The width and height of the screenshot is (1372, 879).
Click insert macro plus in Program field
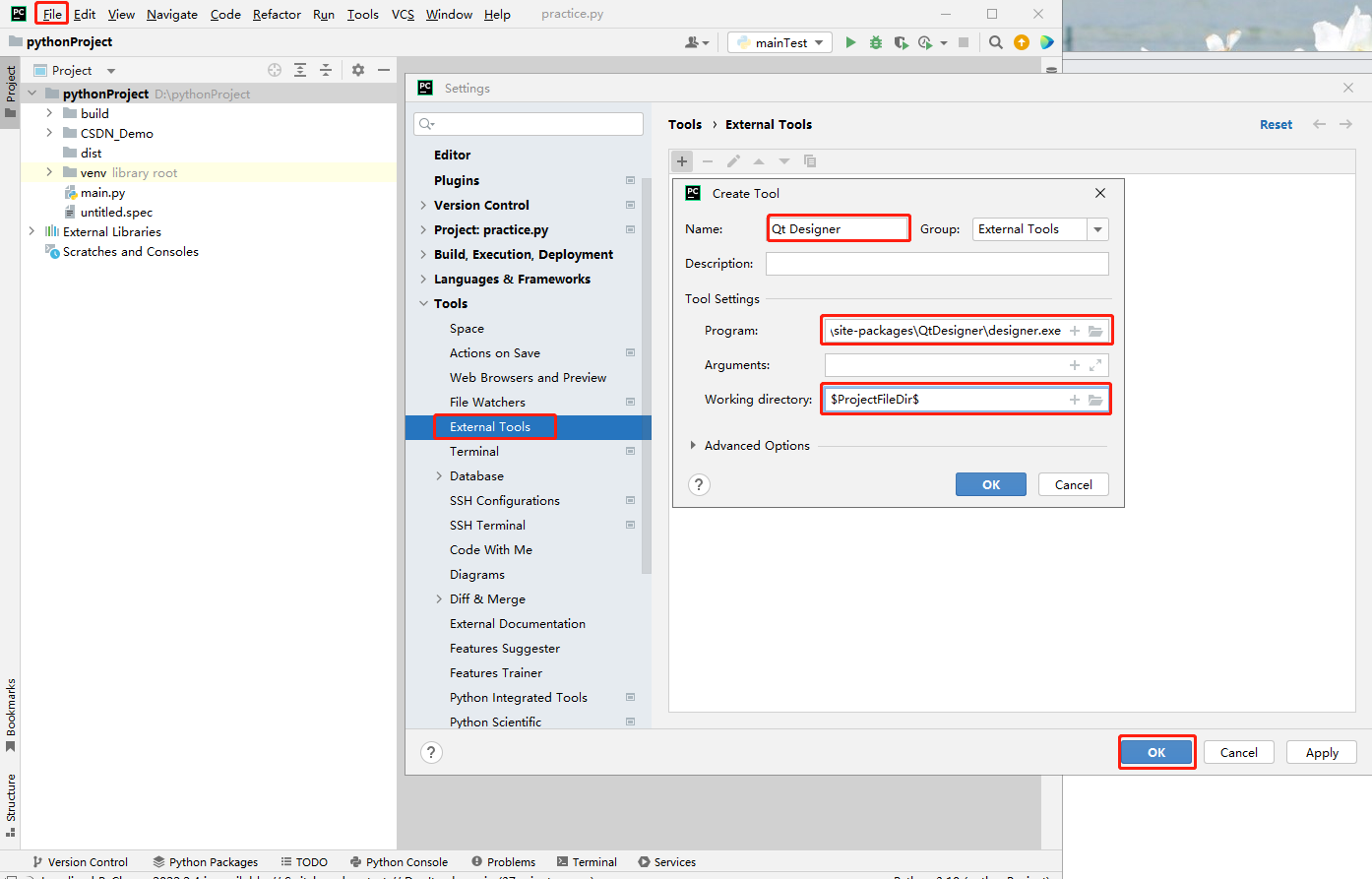(x=1075, y=331)
